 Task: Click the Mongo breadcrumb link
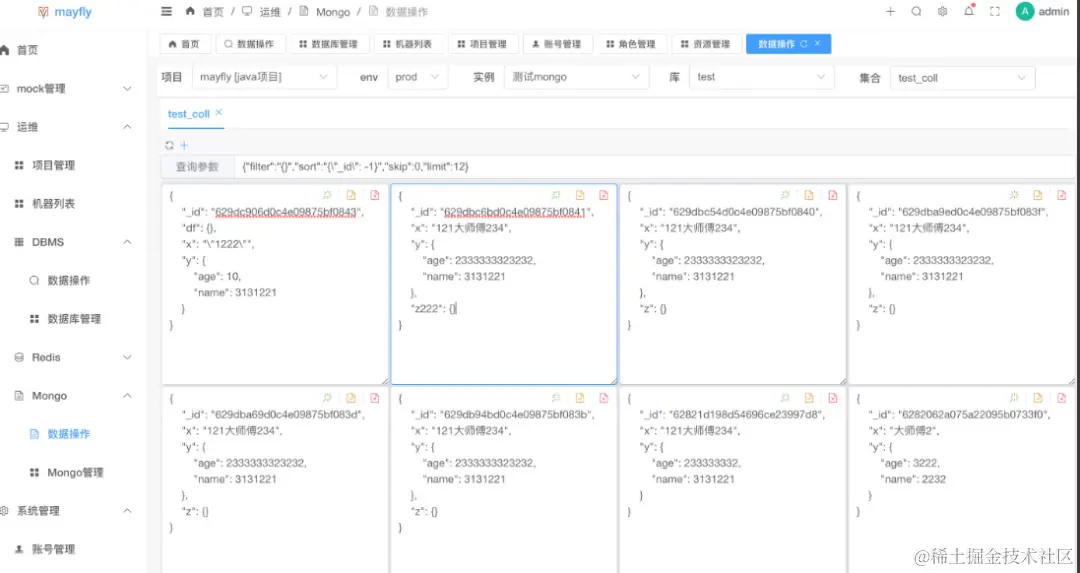333,12
